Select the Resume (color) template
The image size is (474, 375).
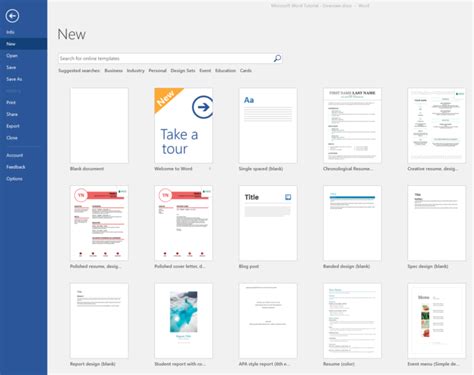point(352,321)
